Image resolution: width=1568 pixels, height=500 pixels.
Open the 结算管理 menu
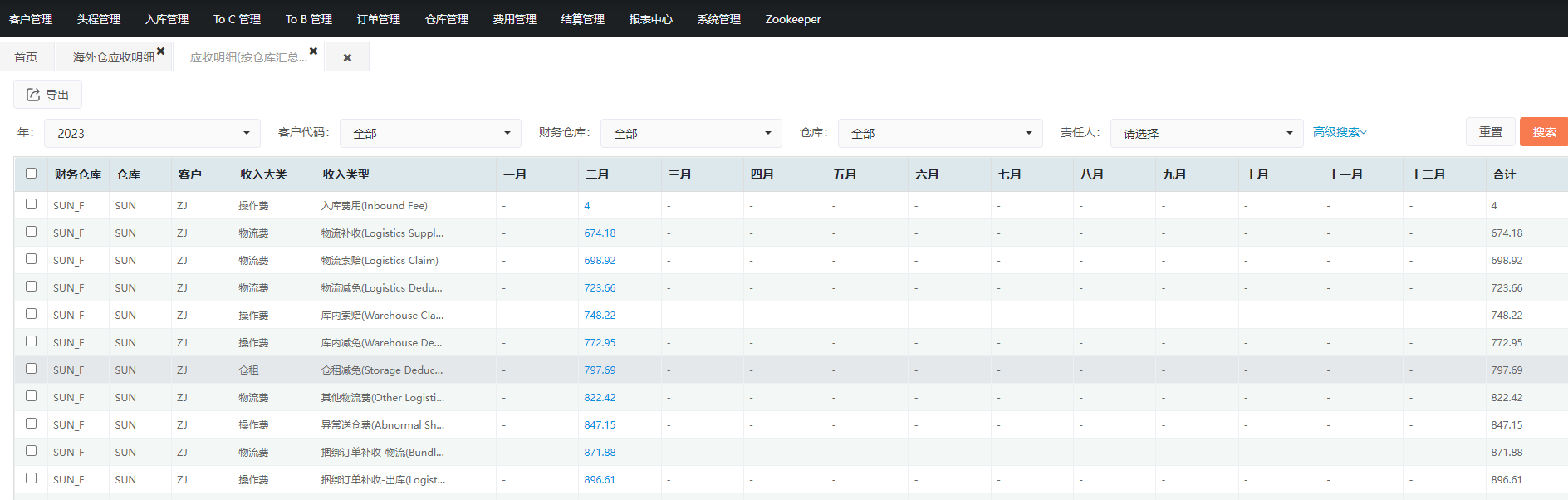(x=583, y=19)
